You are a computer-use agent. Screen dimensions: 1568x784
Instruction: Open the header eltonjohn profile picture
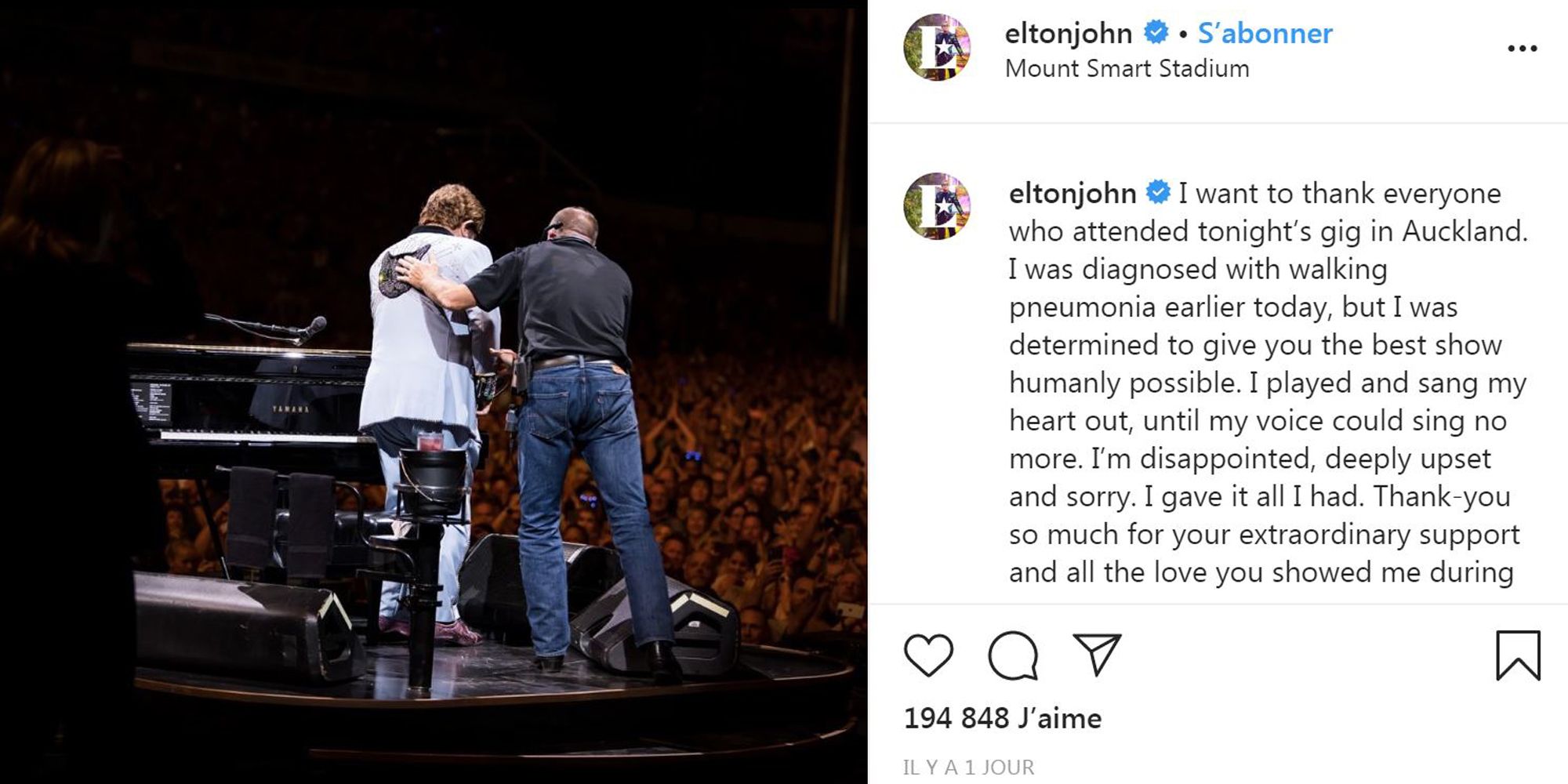coord(937,47)
